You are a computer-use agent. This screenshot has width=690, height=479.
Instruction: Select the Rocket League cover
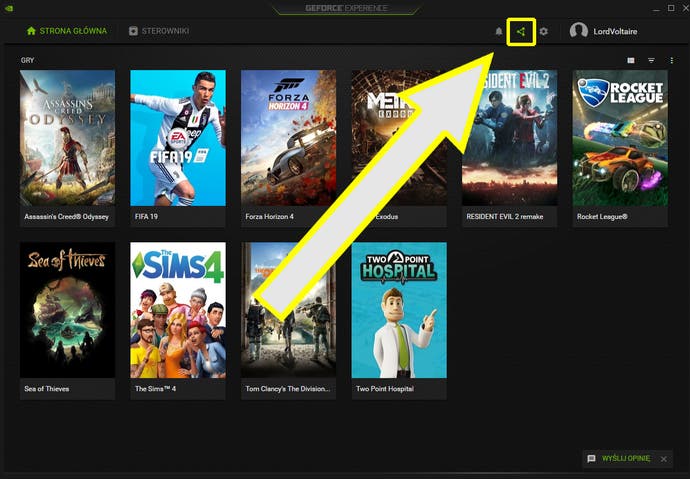coord(620,138)
